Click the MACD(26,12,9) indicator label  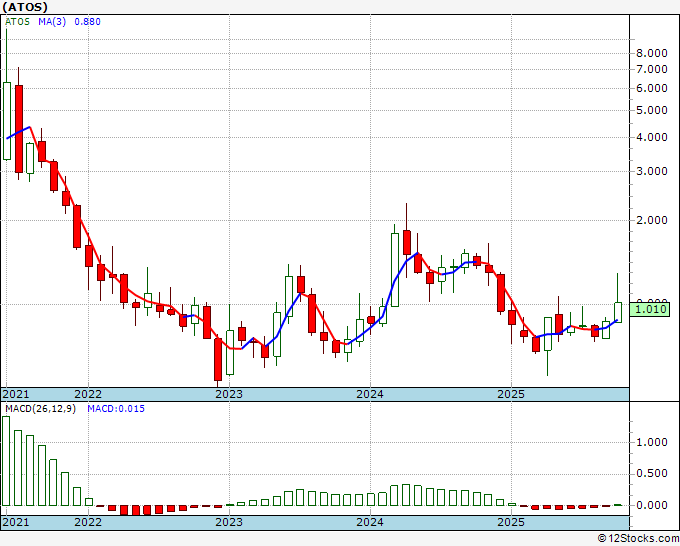click(x=40, y=409)
